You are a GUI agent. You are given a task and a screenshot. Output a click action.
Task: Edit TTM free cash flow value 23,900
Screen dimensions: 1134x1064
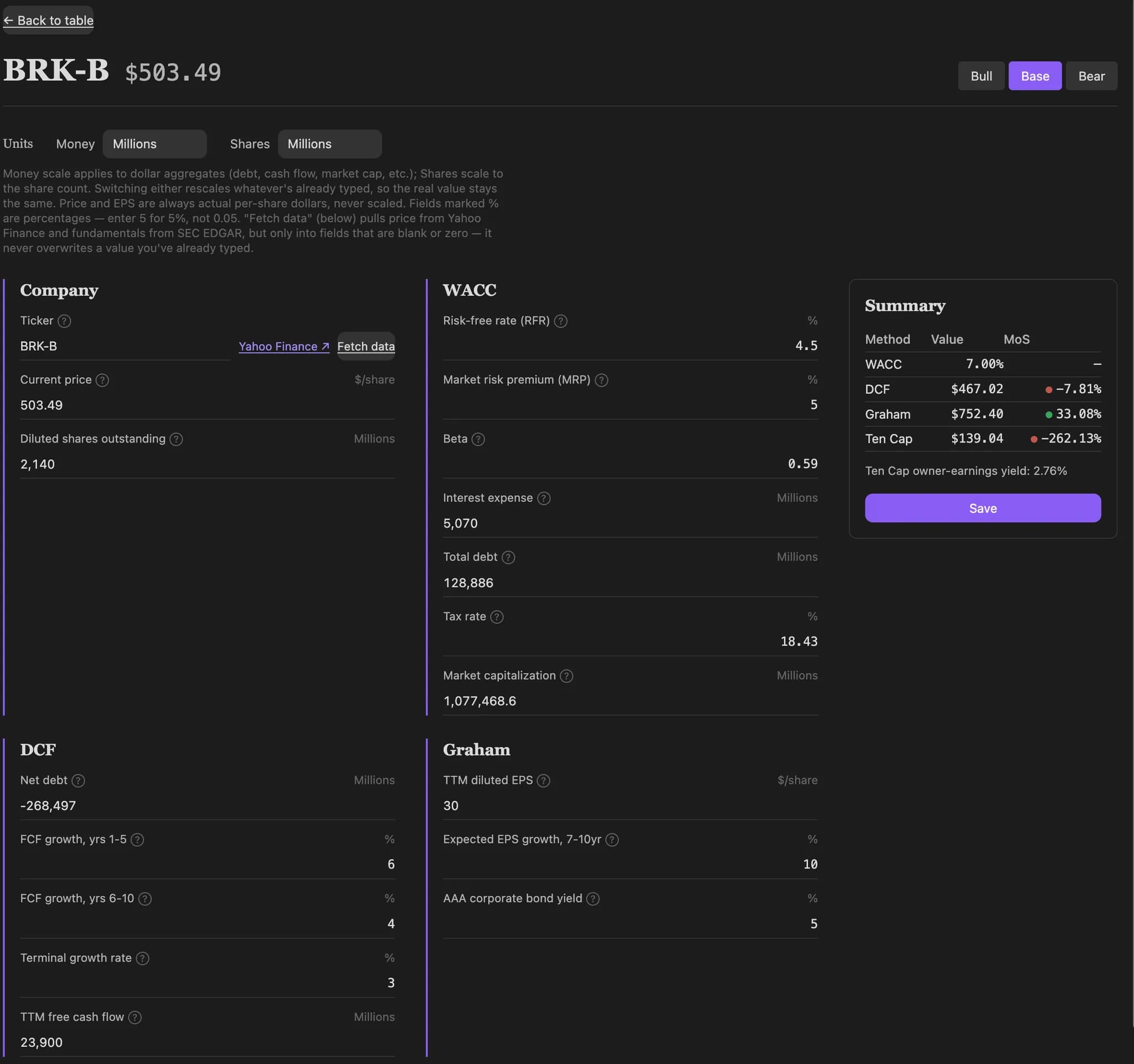(x=207, y=1042)
